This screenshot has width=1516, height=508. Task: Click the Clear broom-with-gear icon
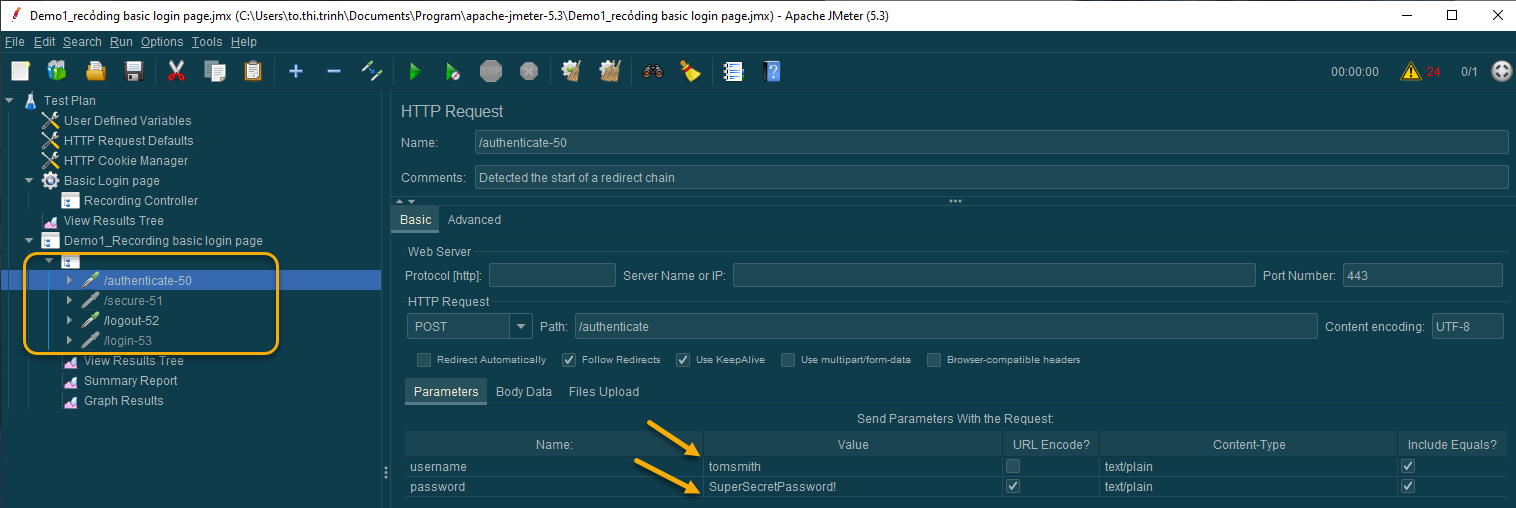tap(572, 71)
